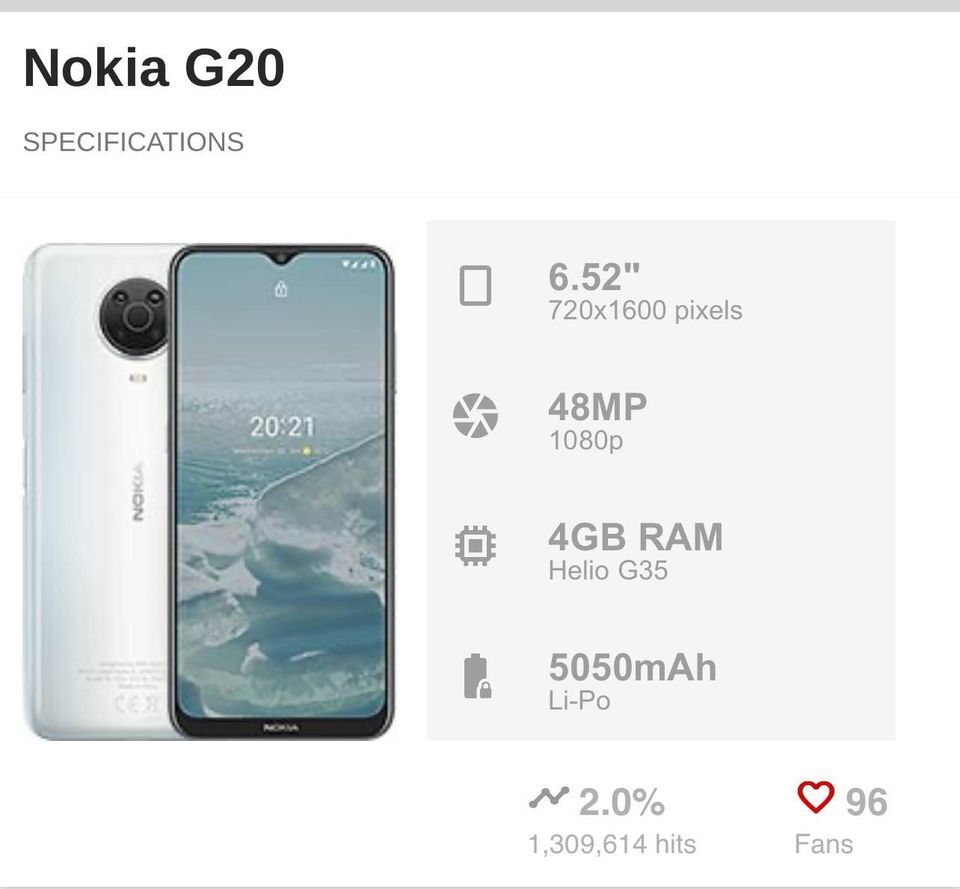Click the Nokia G20 title

[x=154, y=68]
